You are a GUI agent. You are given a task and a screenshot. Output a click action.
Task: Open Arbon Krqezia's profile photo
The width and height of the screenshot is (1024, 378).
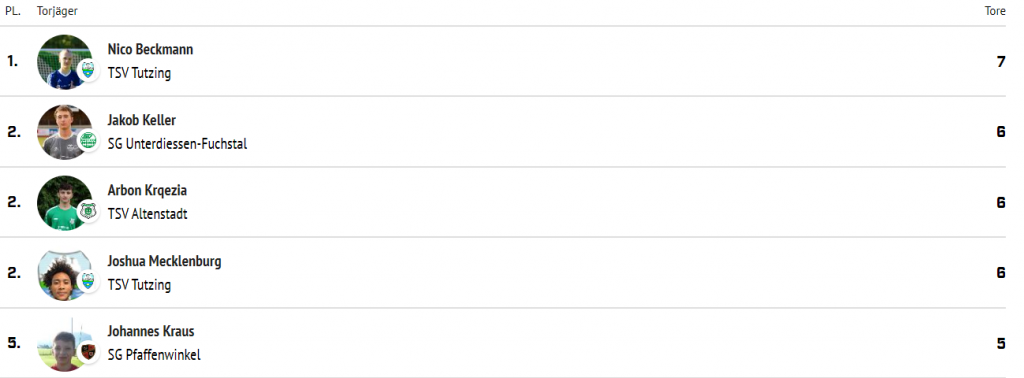pyautogui.click(x=64, y=202)
